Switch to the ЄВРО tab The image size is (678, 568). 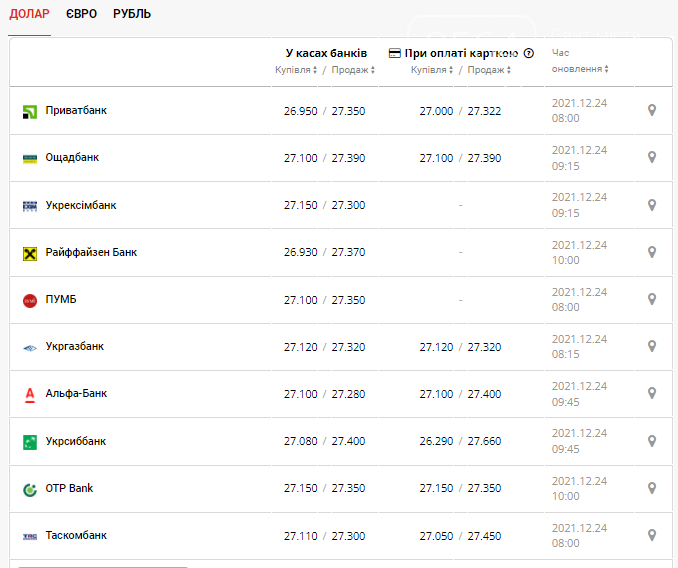[x=81, y=14]
